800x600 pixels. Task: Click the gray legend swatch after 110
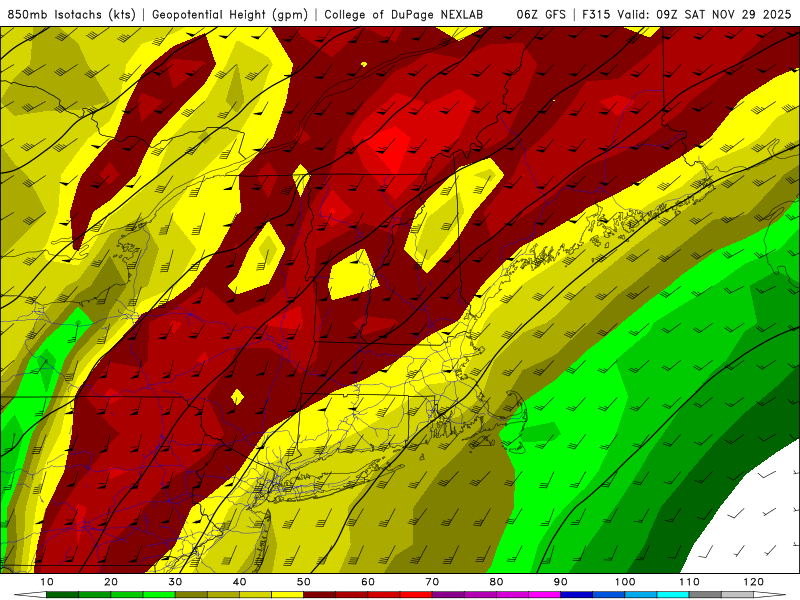705,595
